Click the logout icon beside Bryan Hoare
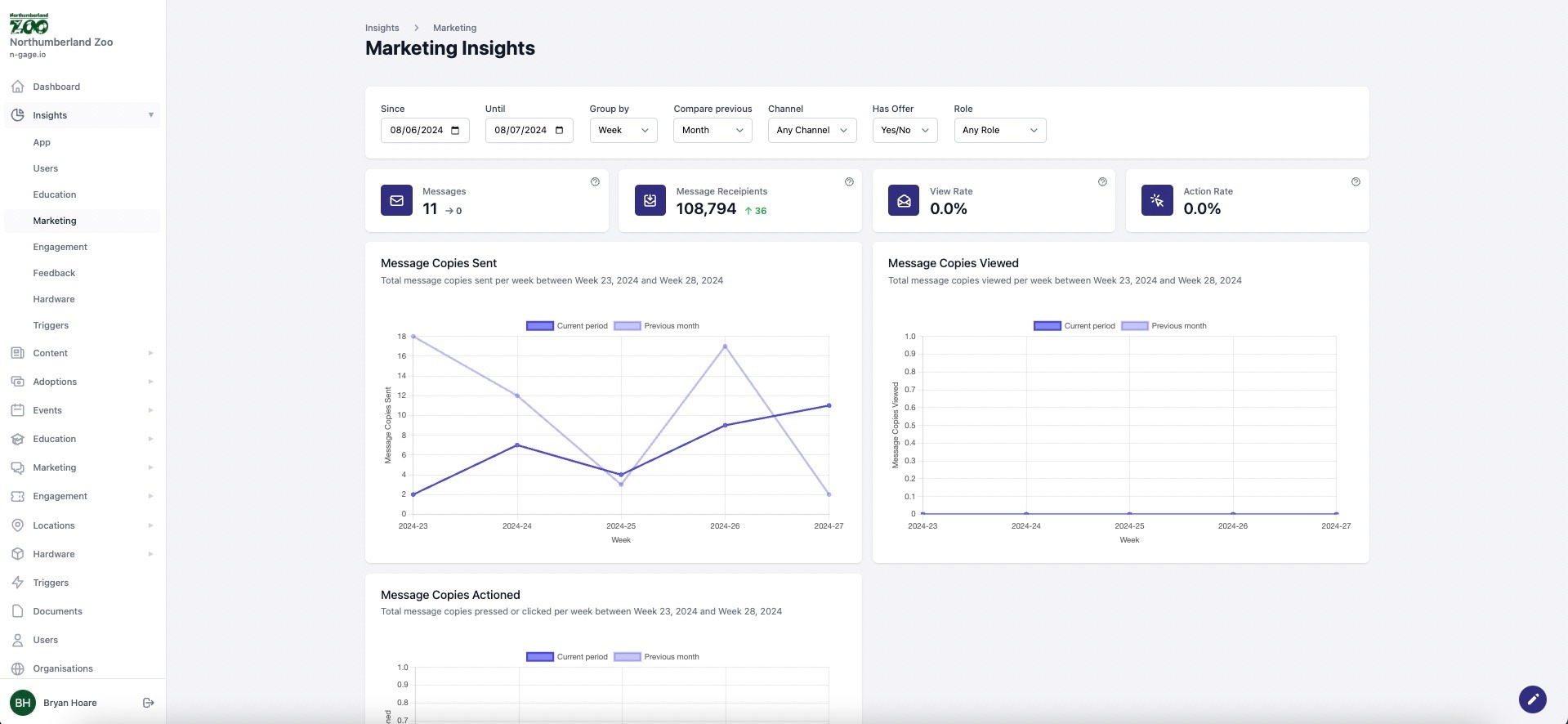Image resolution: width=1568 pixels, height=724 pixels. pos(148,703)
